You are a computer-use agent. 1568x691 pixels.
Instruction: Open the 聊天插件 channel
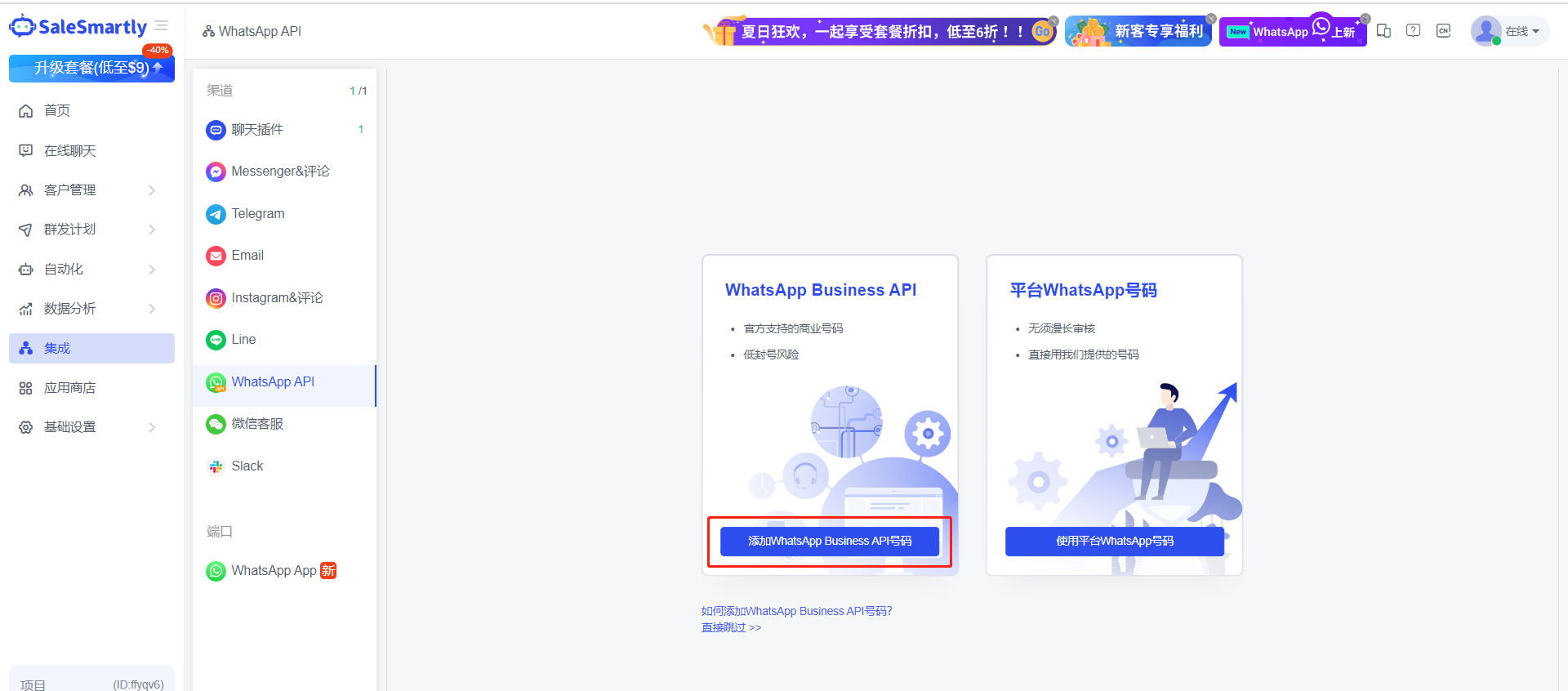pyautogui.click(x=284, y=129)
